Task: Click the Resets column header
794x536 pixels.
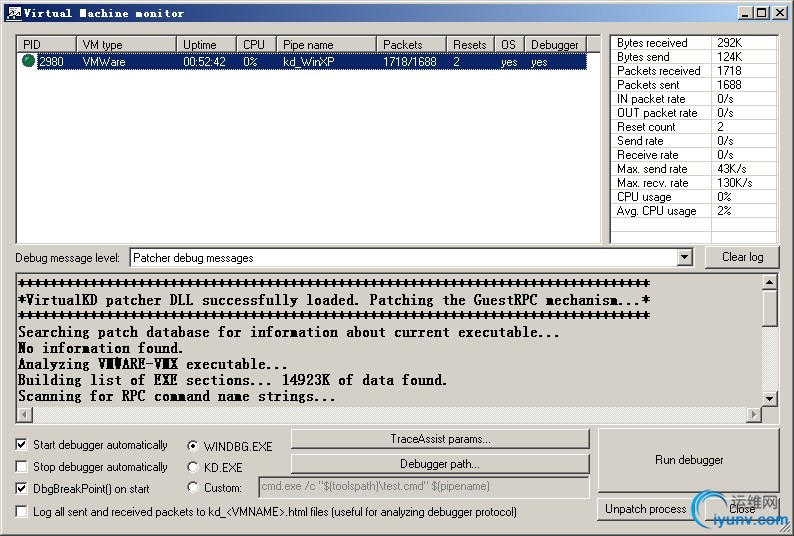Action: coord(470,45)
